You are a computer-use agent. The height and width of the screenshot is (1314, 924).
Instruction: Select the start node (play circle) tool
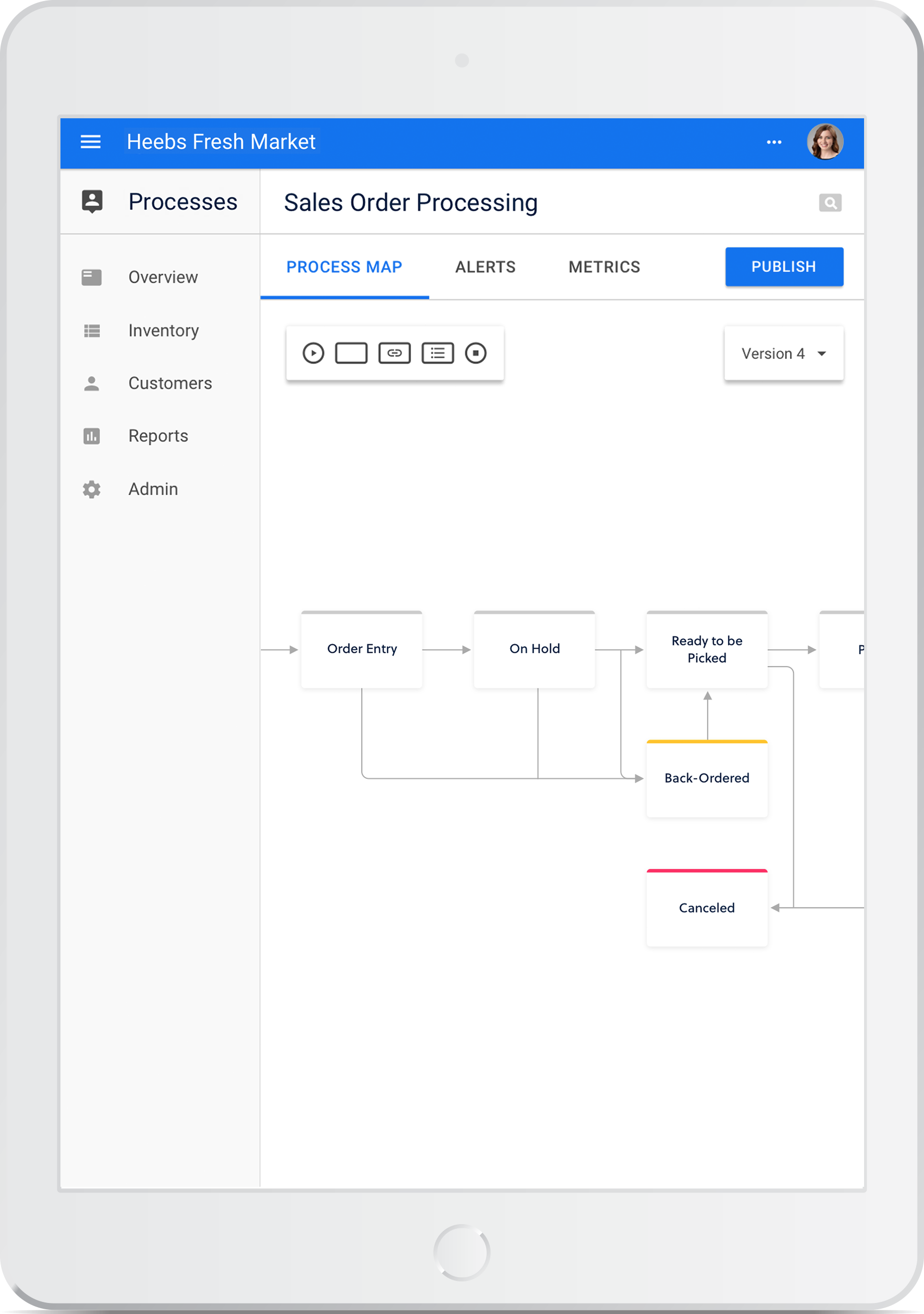tap(313, 353)
